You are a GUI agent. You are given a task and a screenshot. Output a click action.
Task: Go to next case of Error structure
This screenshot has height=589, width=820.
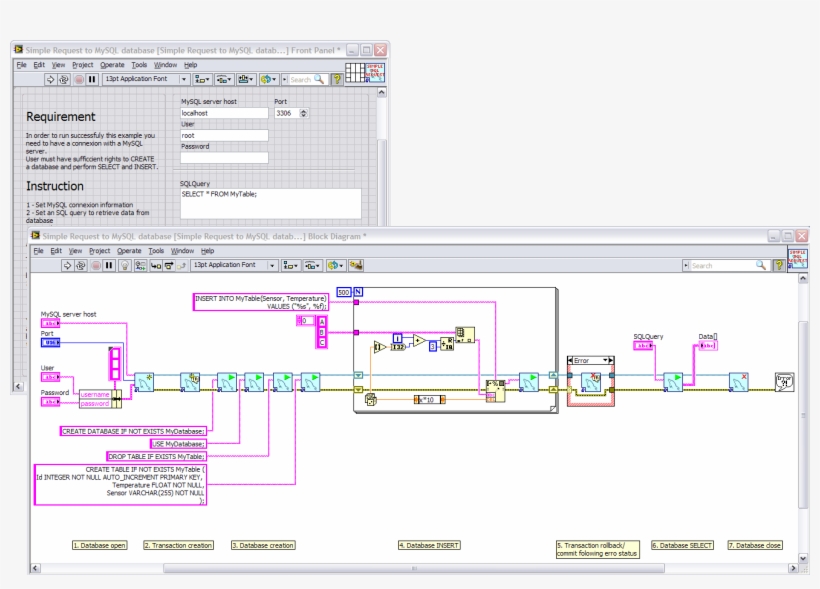tap(611, 360)
